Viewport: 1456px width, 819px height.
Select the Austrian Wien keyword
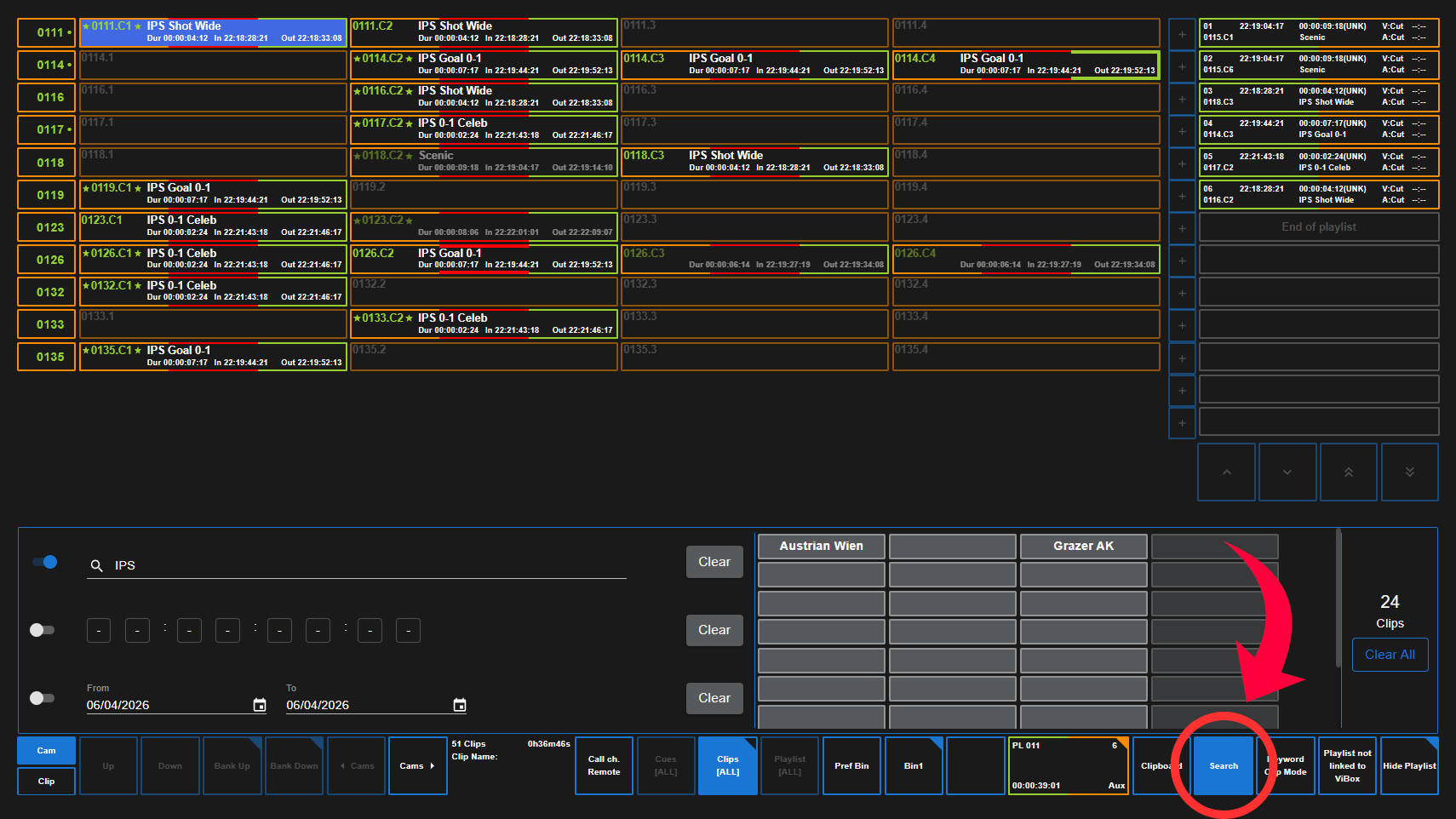point(822,547)
